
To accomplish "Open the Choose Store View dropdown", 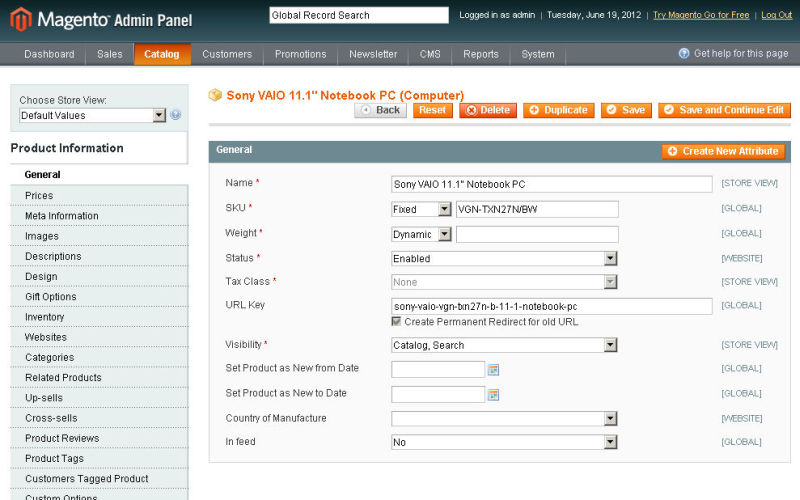I will [93, 115].
